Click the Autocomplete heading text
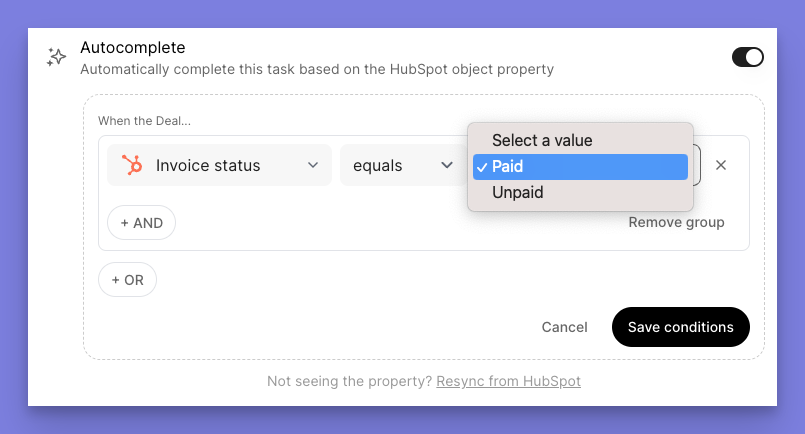 click(132, 47)
